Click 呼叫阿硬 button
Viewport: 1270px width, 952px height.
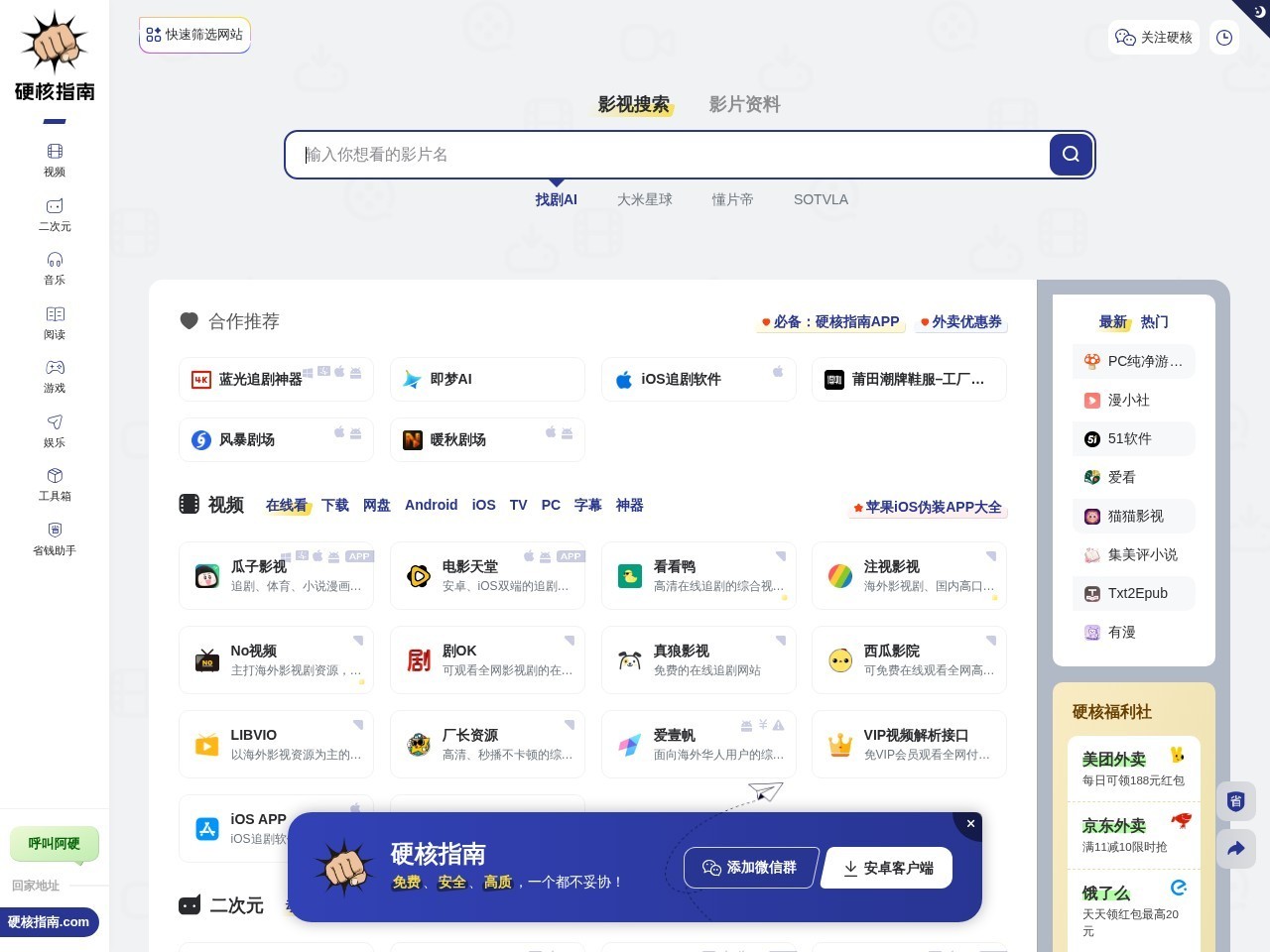pos(55,844)
